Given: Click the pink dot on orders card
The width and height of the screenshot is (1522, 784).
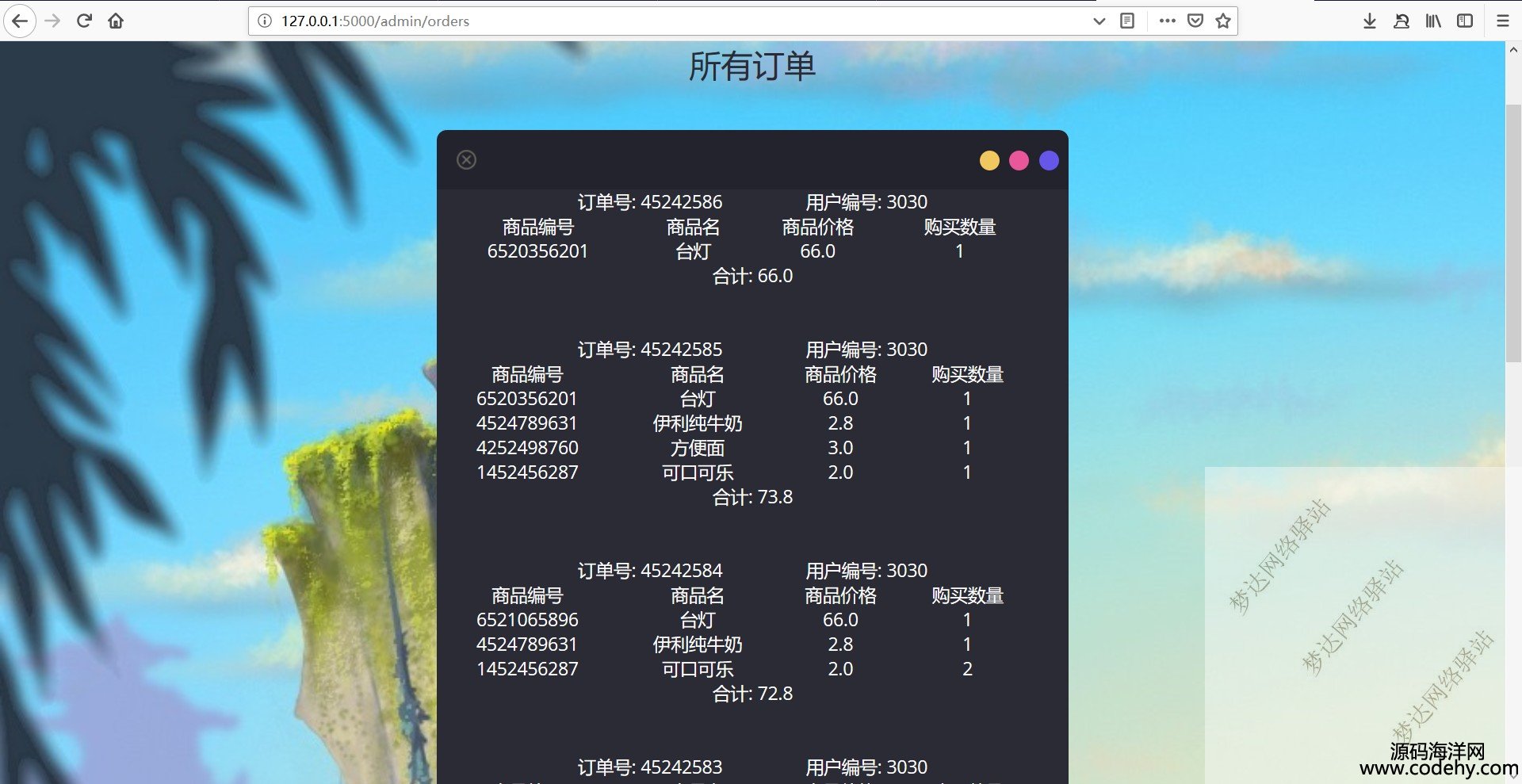Looking at the screenshot, I should 1019,161.
